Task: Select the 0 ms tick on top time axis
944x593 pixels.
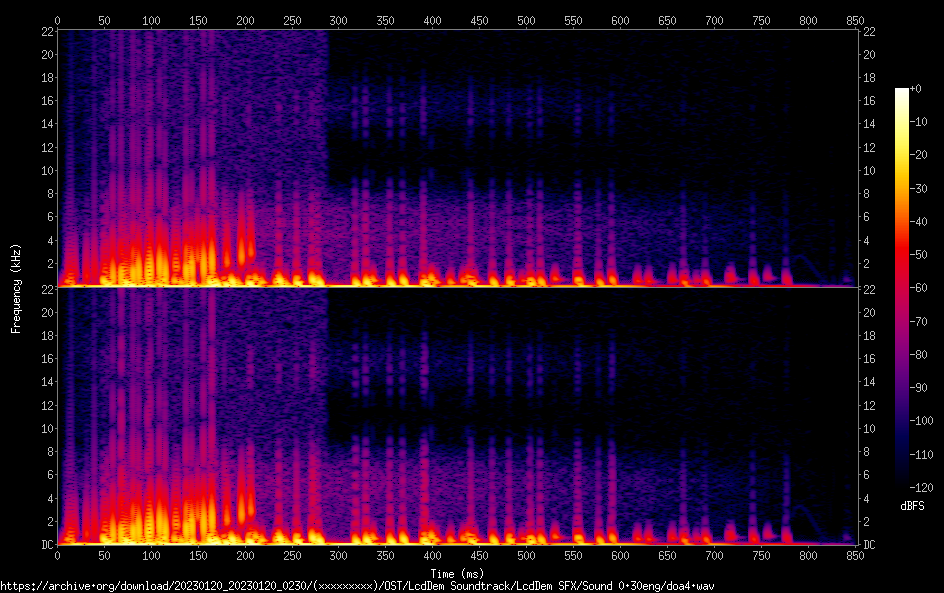Action: click(x=58, y=20)
